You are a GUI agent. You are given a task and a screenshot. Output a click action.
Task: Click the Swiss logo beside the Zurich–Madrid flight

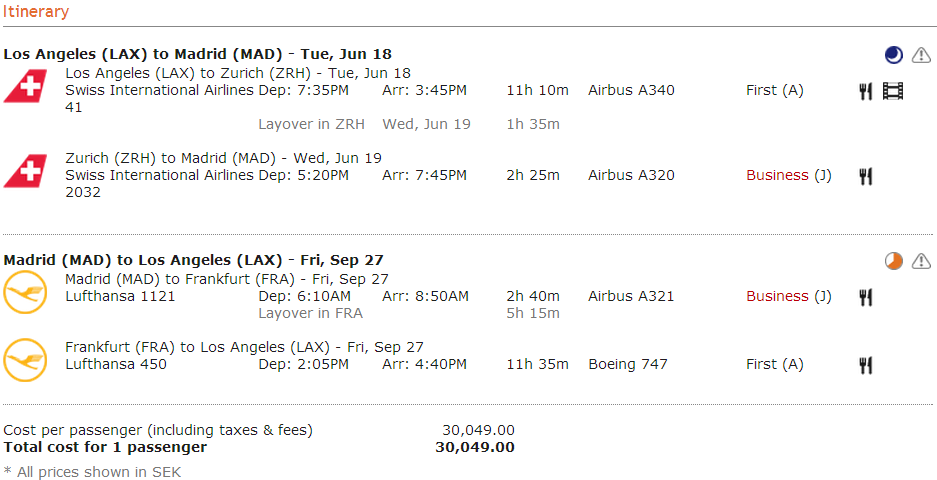25,172
